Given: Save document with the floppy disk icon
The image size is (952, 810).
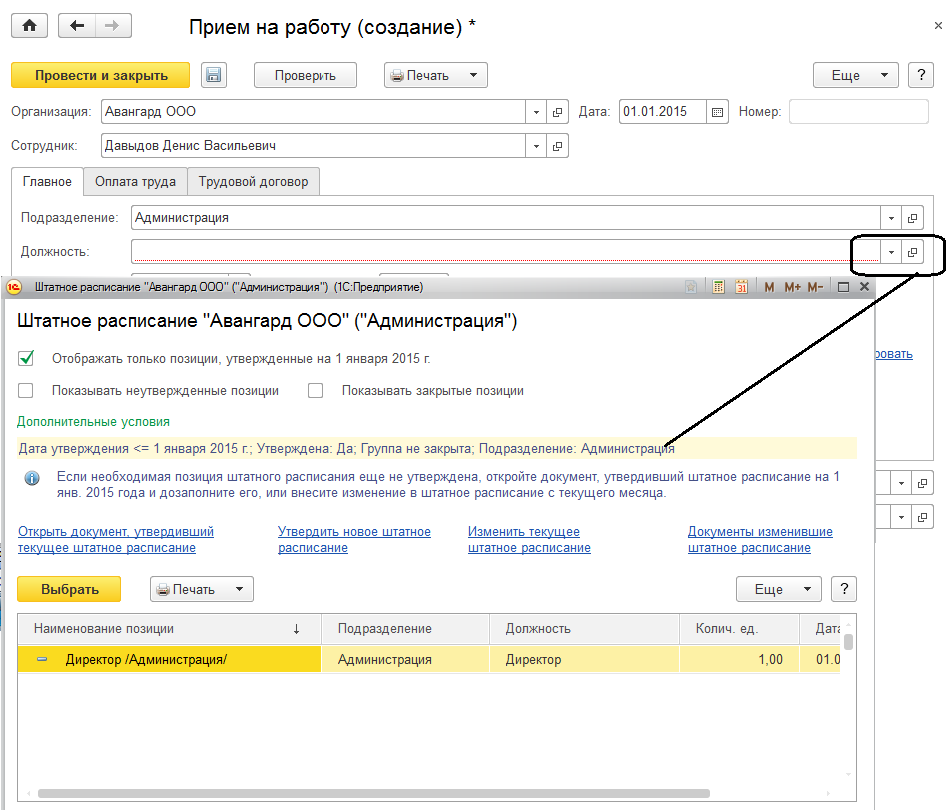Looking at the screenshot, I should tap(213, 75).
